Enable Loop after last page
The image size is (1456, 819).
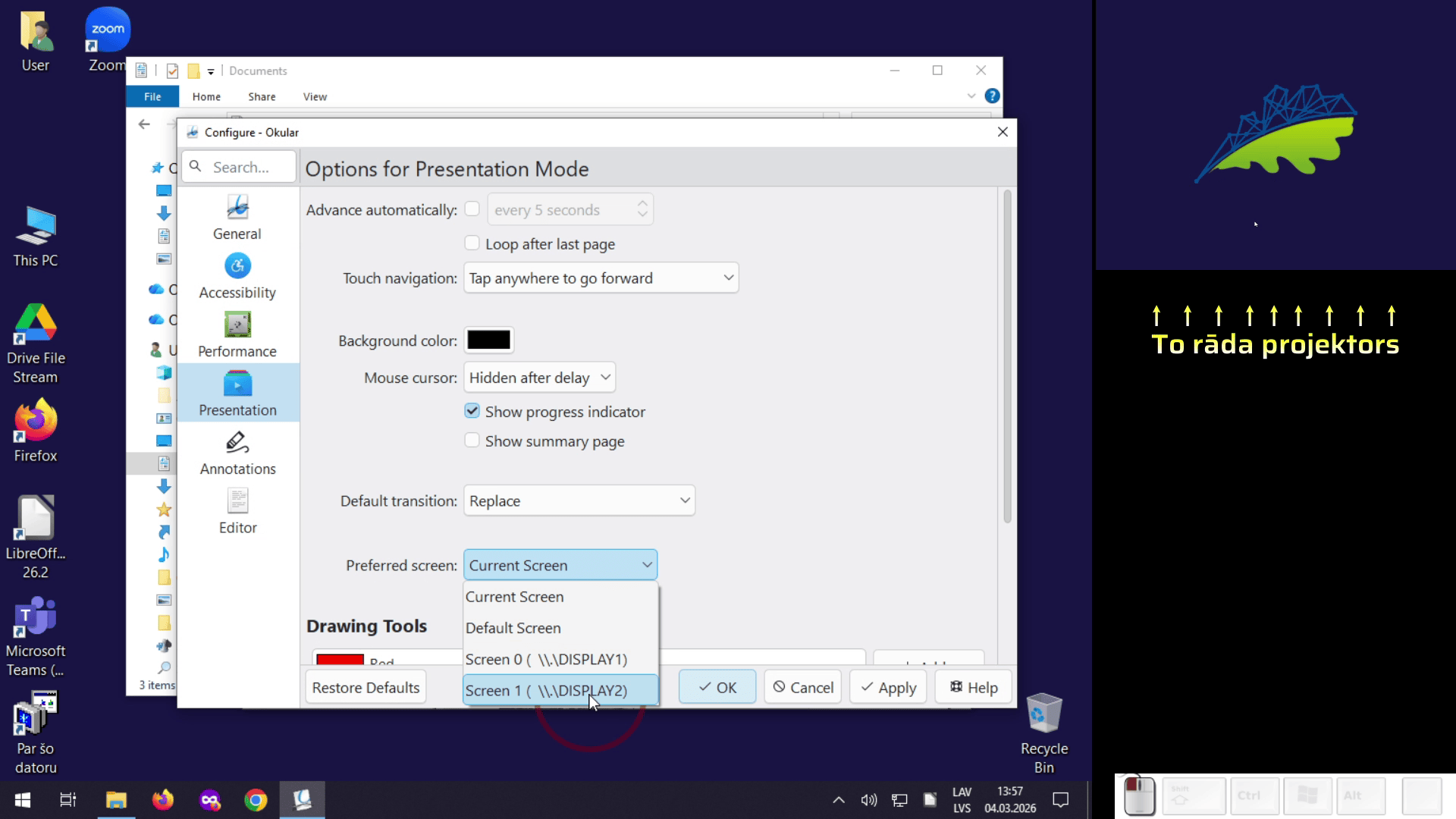click(472, 243)
